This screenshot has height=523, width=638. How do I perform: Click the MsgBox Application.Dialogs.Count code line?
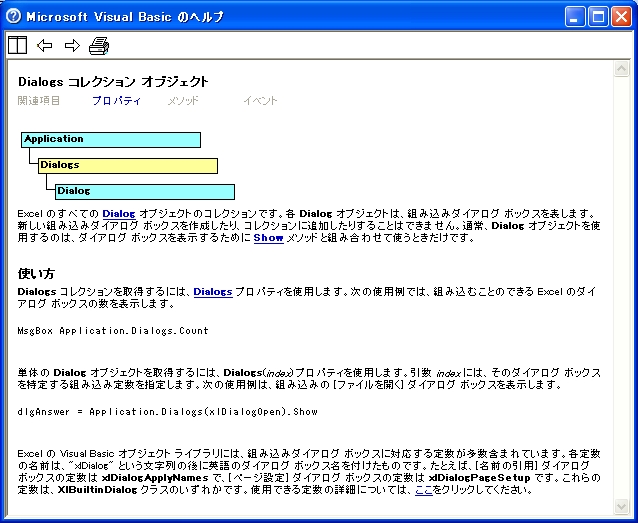113,330
